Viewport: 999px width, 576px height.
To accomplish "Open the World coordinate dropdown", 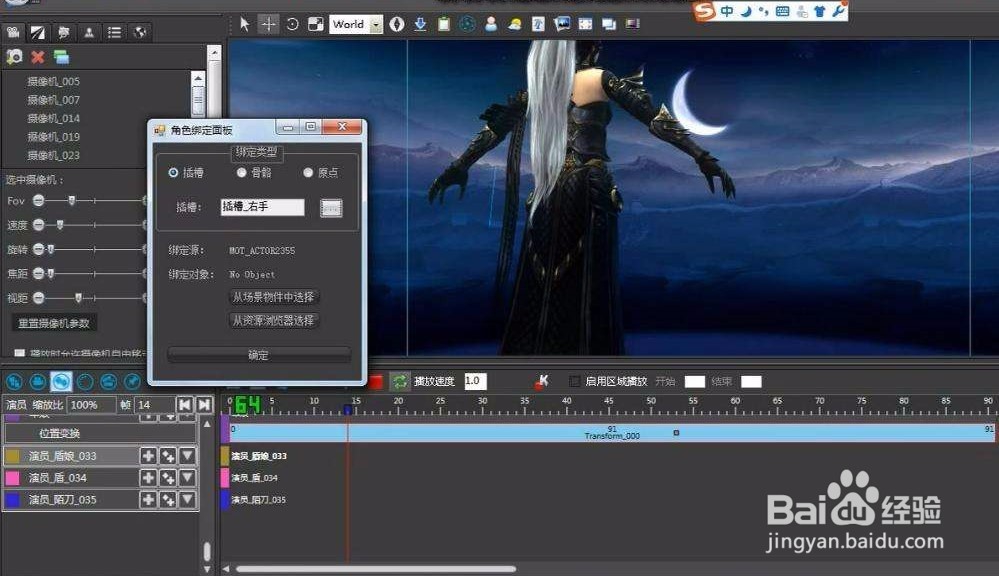I will click(x=377, y=25).
